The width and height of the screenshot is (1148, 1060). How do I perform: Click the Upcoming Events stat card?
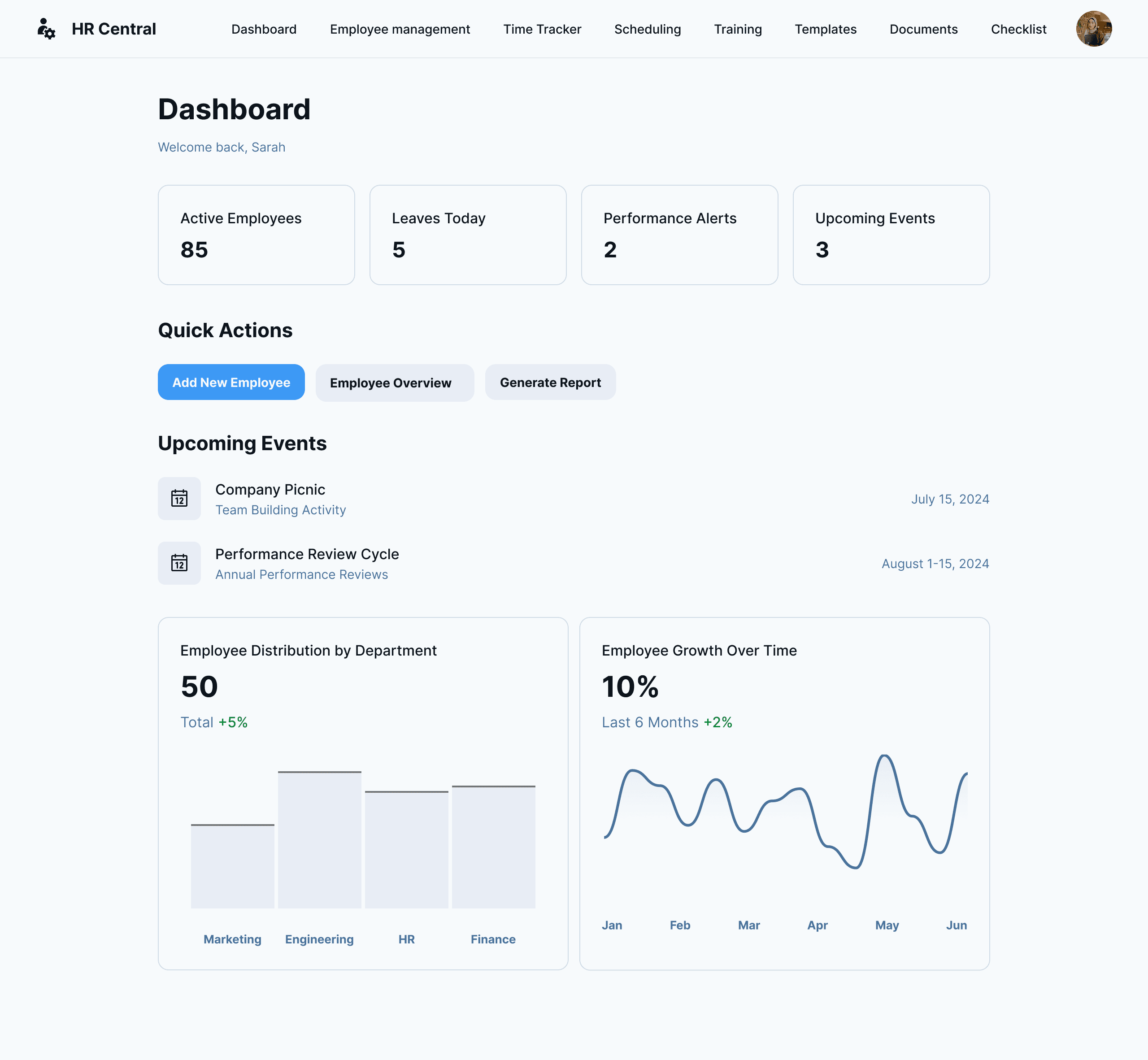[x=891, y=235]
